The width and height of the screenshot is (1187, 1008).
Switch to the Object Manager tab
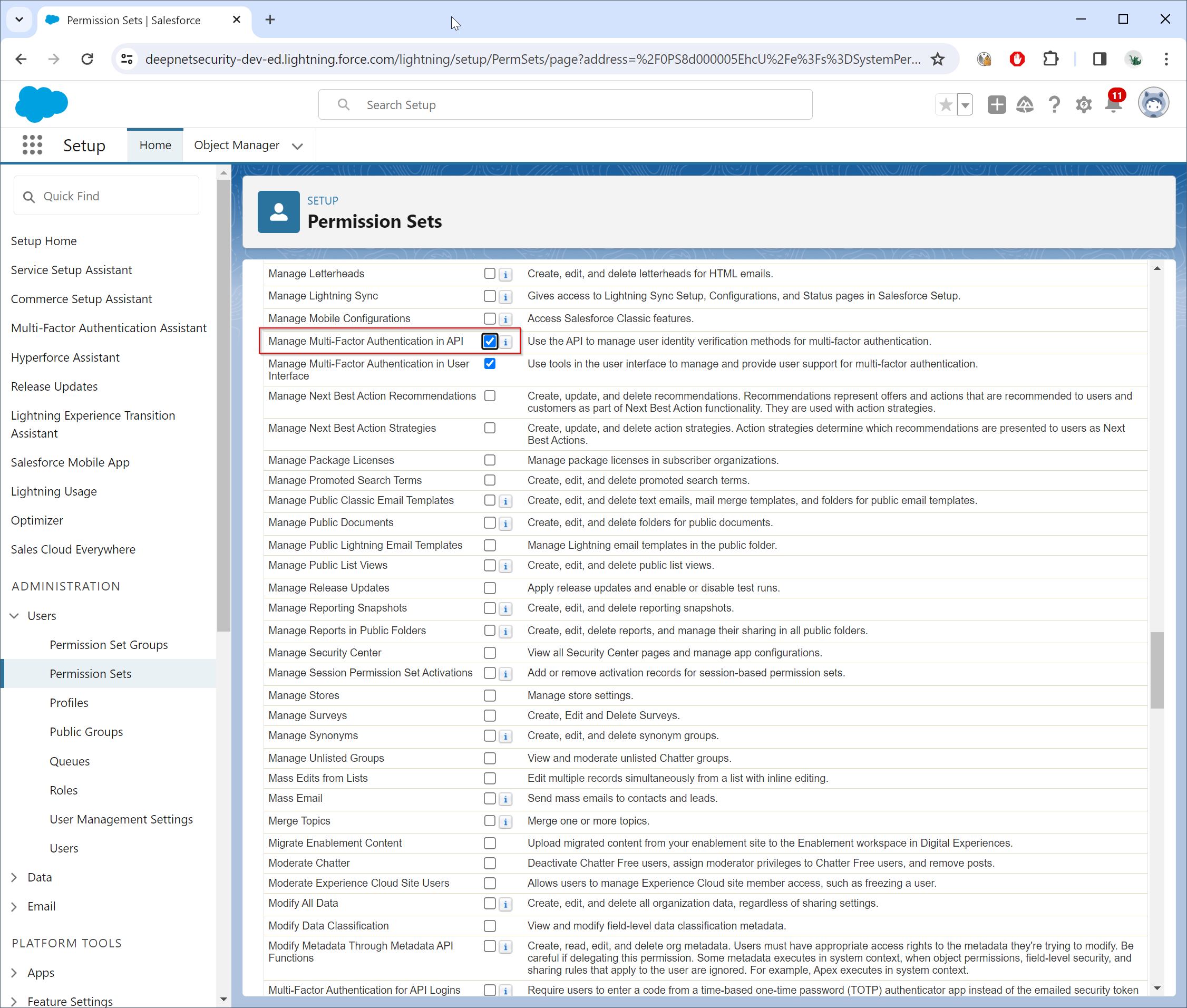[x=237, y=145]
